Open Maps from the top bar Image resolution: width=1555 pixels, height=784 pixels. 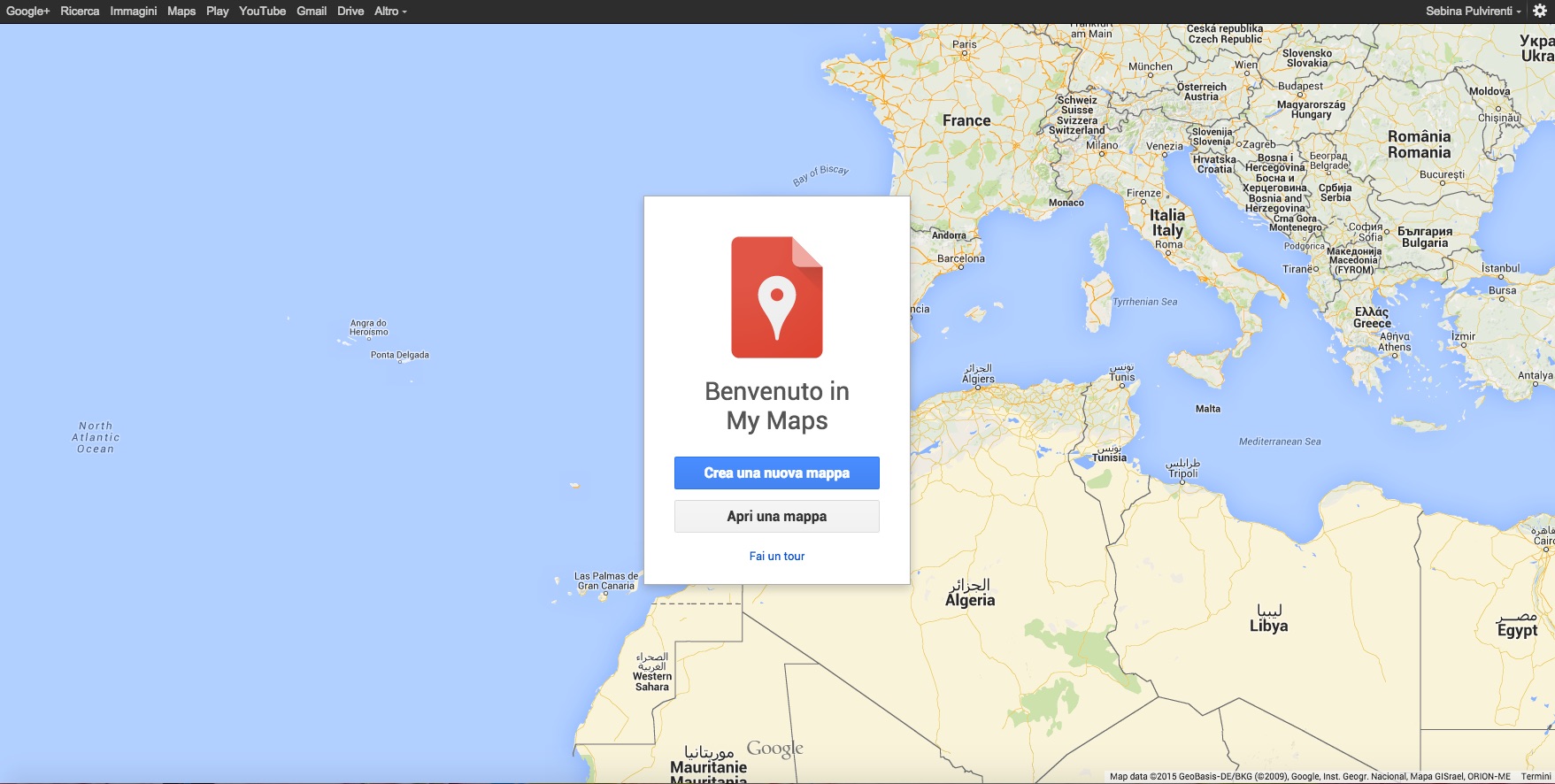click(x=181, y=11)
